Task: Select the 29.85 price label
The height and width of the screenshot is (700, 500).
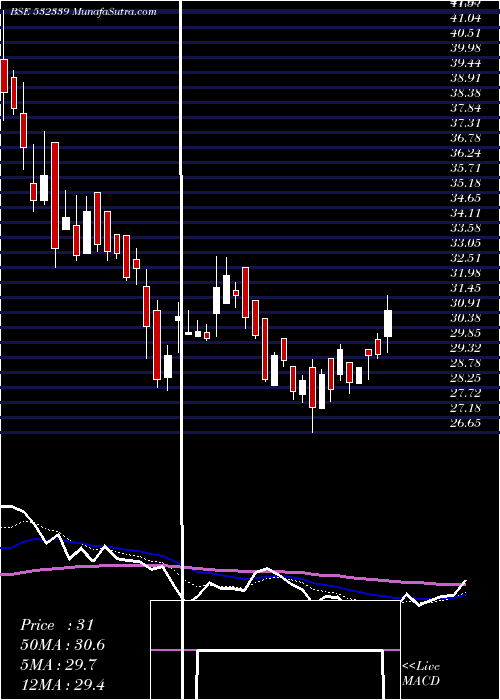Action: (465, 333)
